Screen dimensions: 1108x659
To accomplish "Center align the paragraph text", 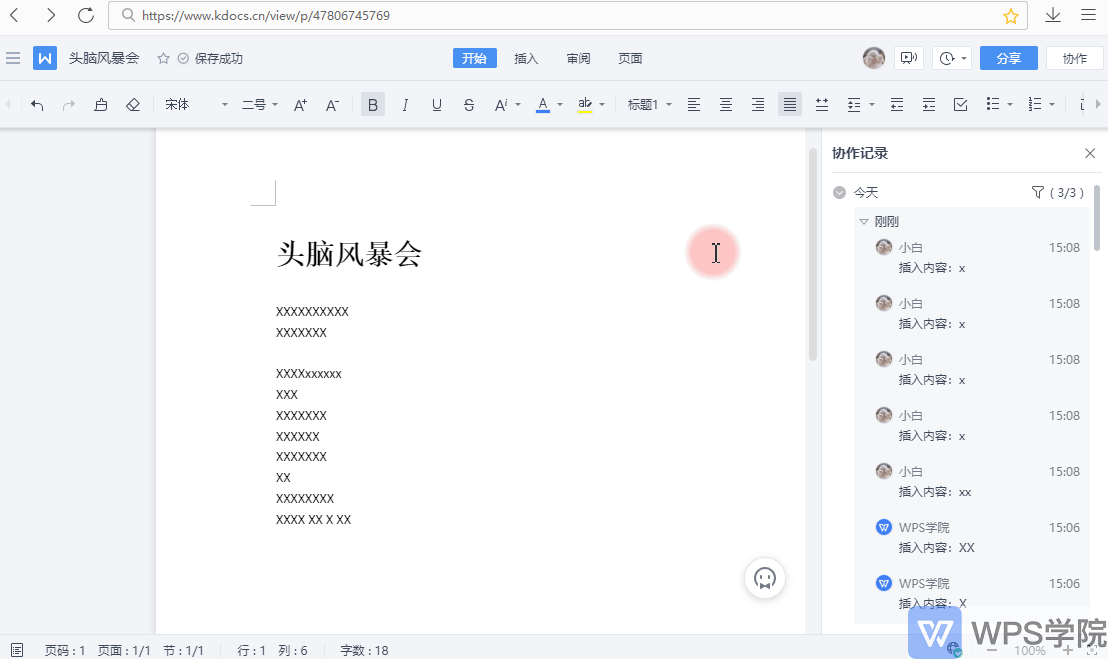I will click(x=726, y=105).
